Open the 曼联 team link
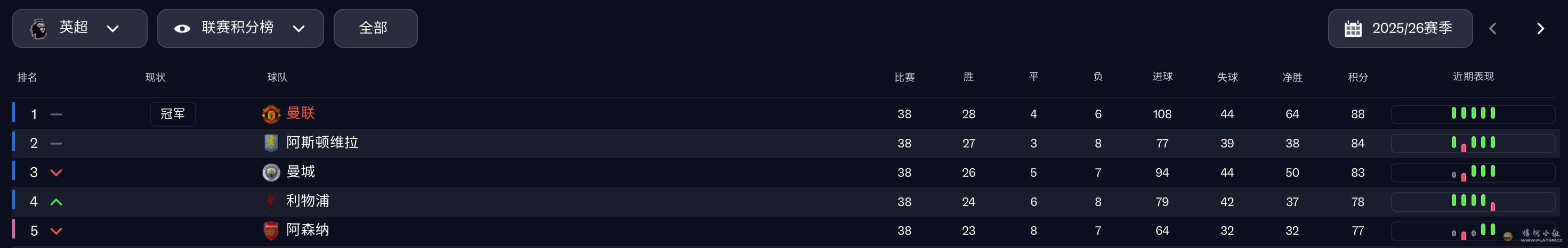 click(x=301, y=114)
